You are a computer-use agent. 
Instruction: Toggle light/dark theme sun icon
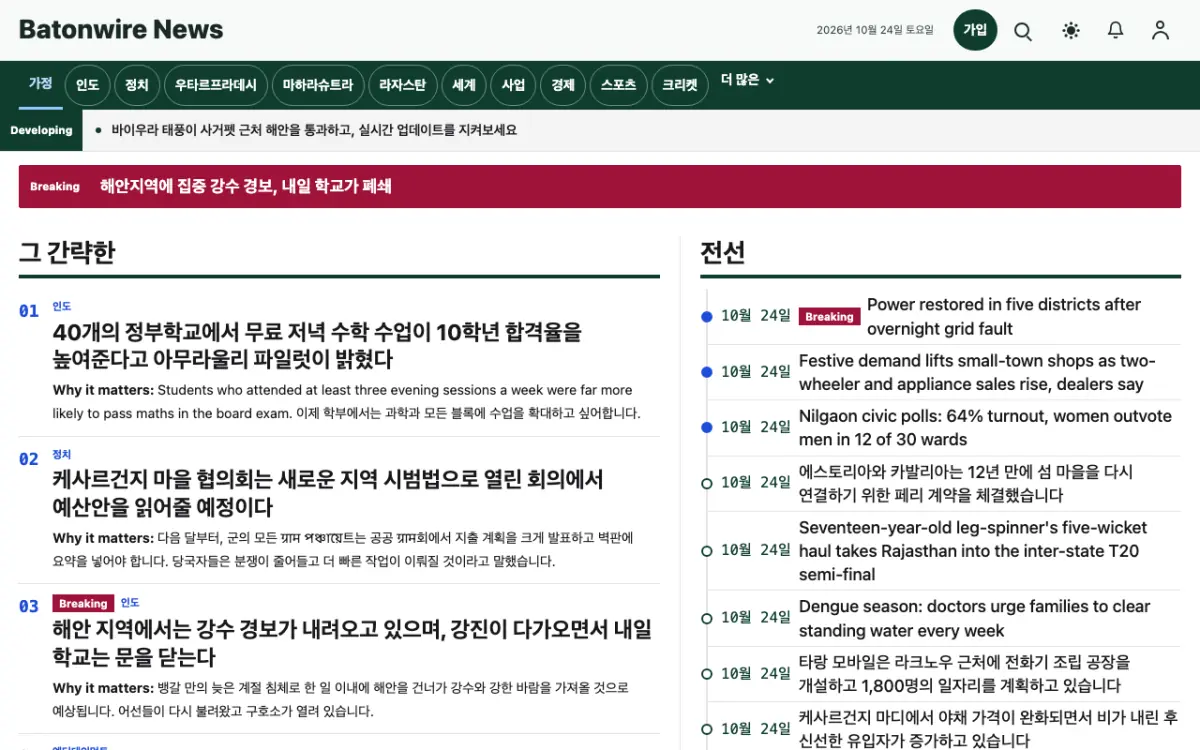pyautogui.click(x=1071, y=31)
